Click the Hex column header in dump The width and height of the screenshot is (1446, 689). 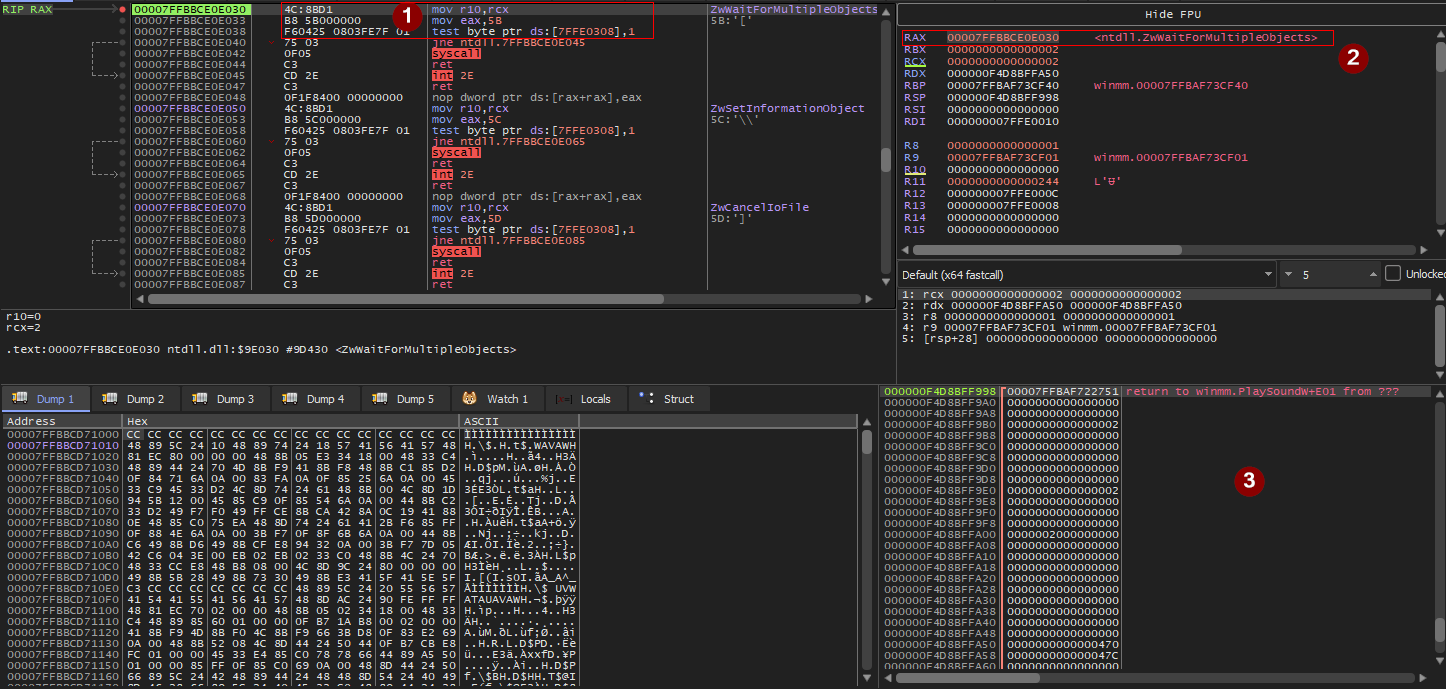point(290,422)
